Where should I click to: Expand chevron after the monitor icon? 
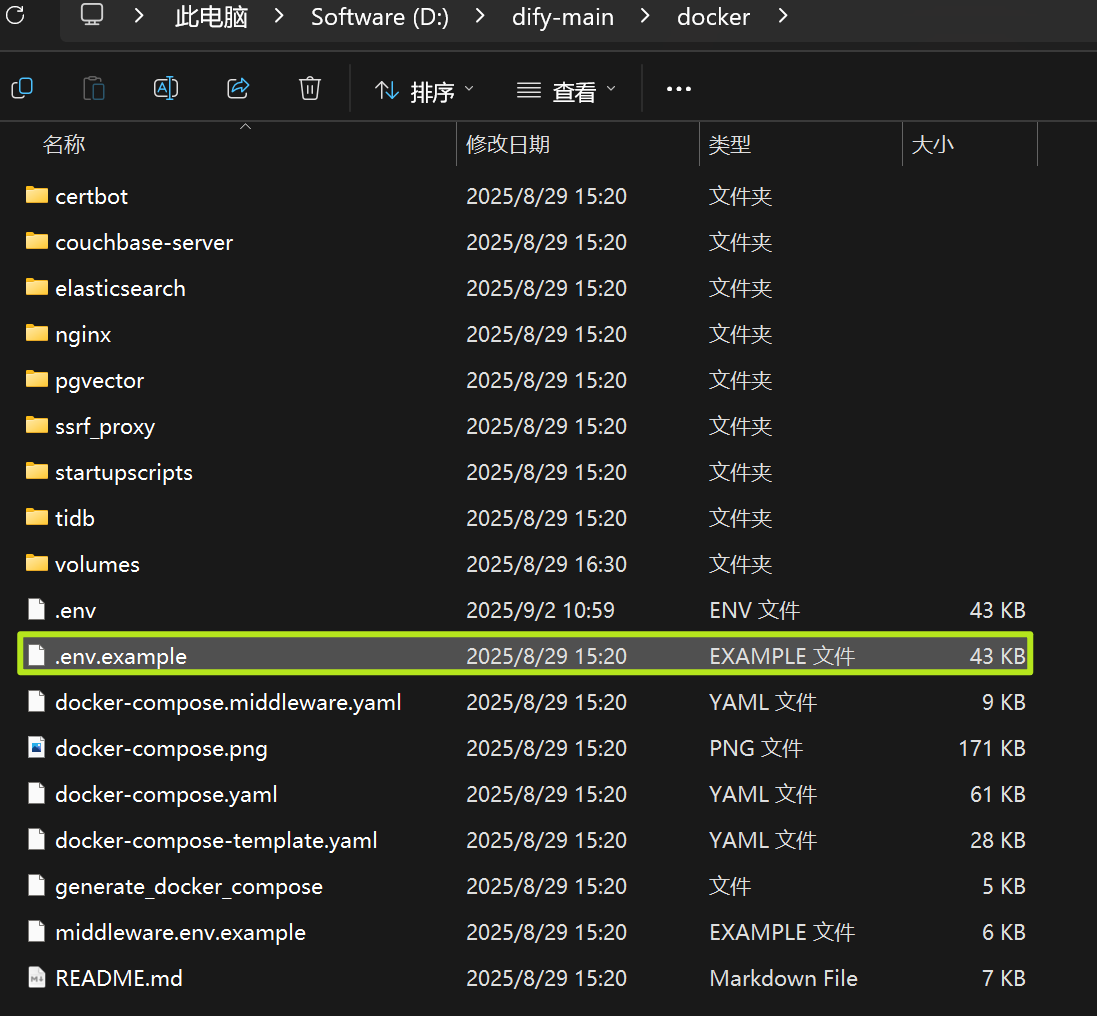pyautogui.click(x=139, y=15)
